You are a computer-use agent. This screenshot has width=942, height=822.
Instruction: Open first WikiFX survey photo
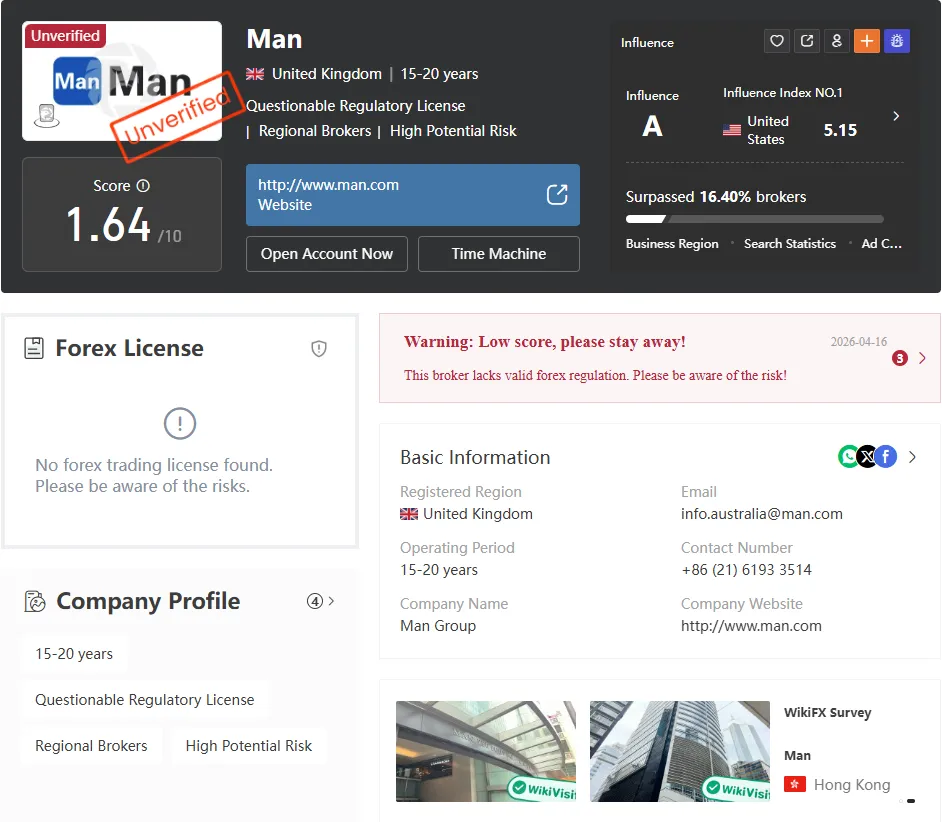(x=485, y=751)
